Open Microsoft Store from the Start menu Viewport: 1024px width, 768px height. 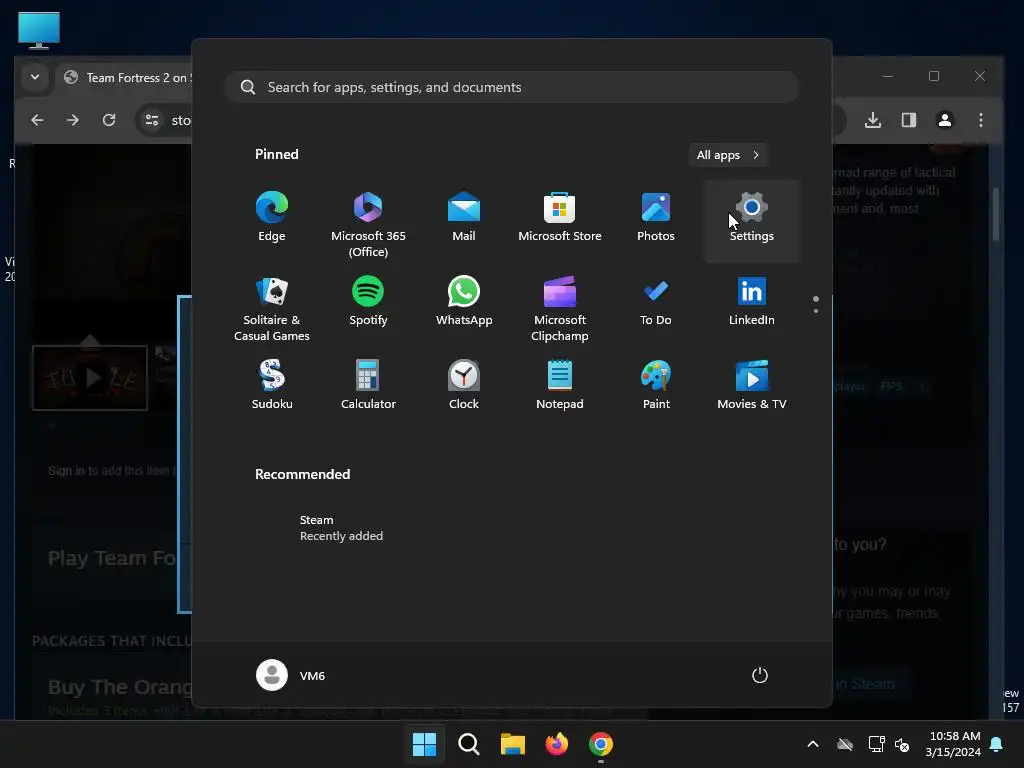[560, 217]
